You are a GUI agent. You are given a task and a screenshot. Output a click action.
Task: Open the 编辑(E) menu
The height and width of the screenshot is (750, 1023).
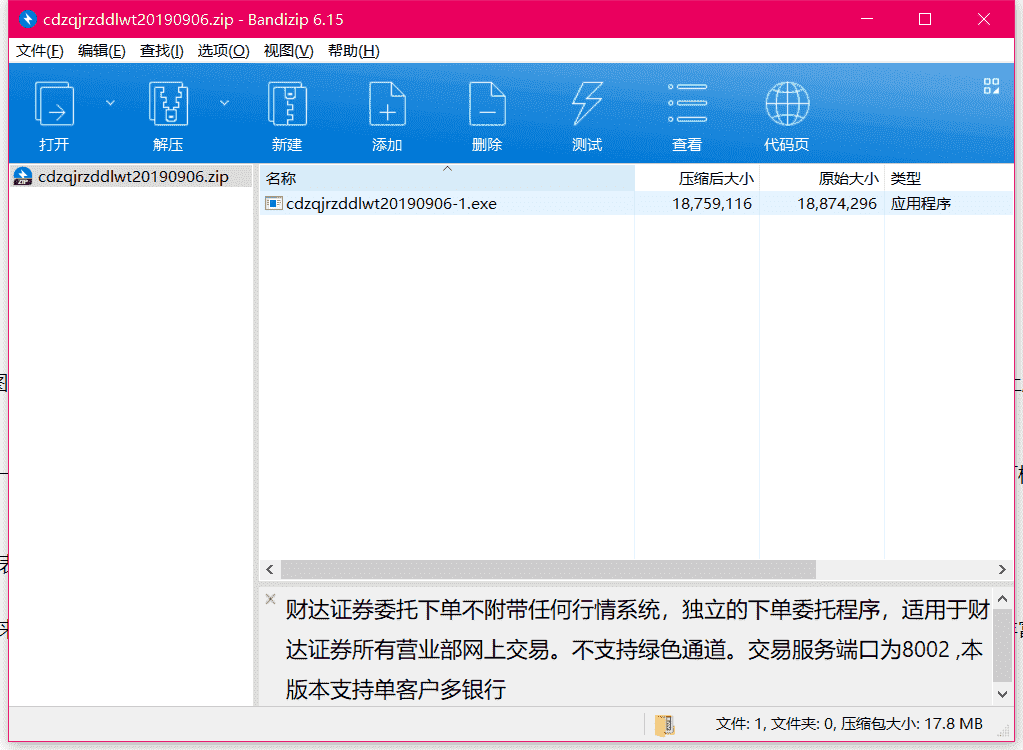click(102, 51)
